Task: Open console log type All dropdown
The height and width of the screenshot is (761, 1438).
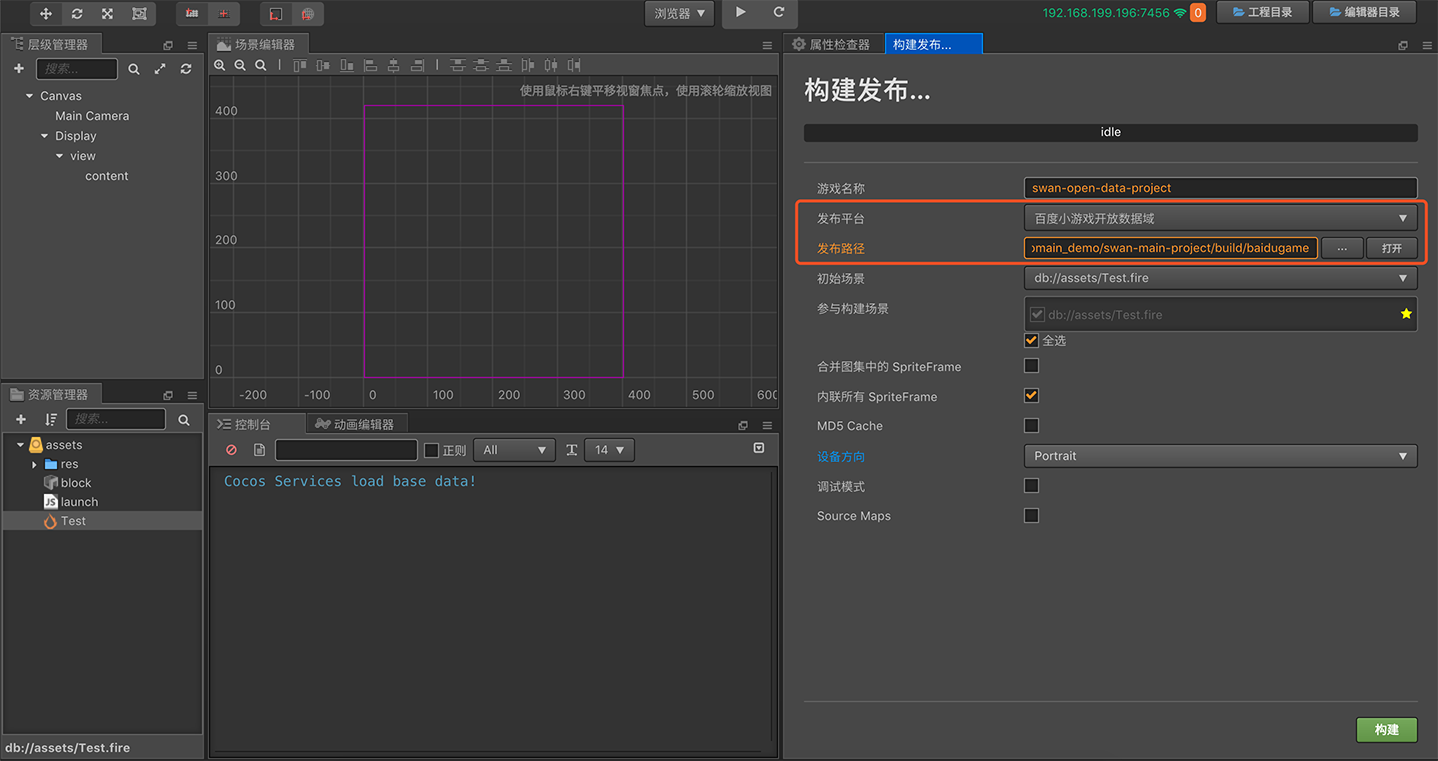Action: 515,450
